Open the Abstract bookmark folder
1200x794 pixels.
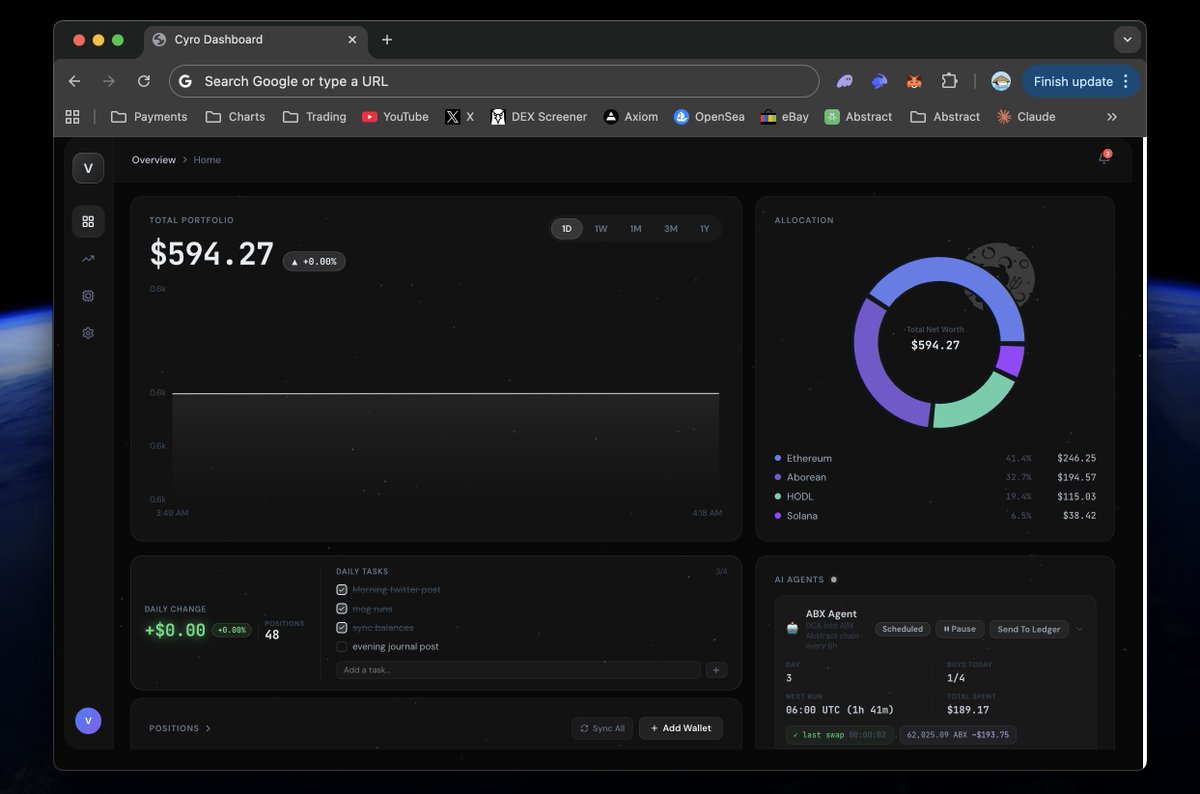(x=945, y=117)
